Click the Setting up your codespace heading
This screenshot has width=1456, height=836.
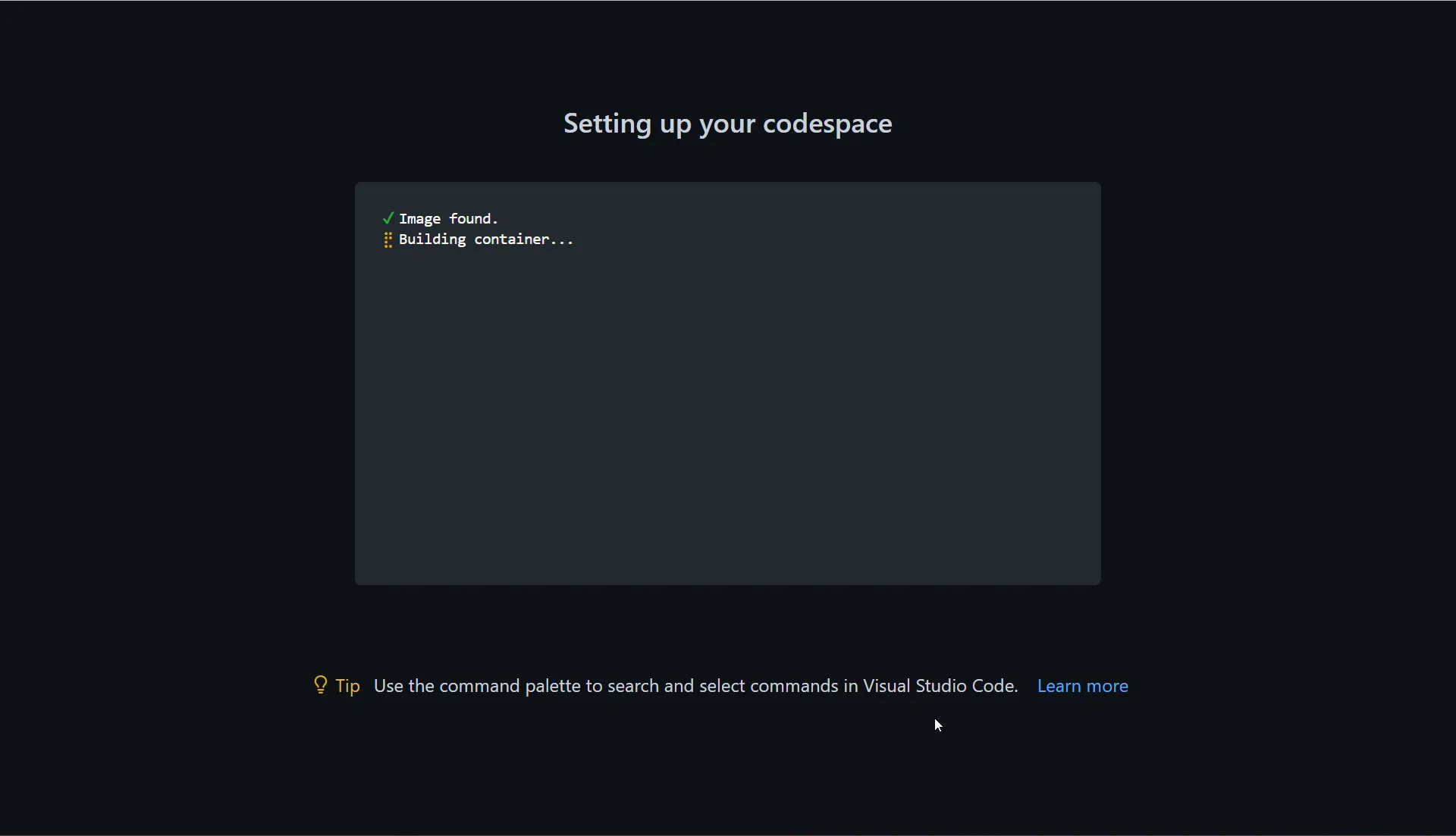[728, 122]
